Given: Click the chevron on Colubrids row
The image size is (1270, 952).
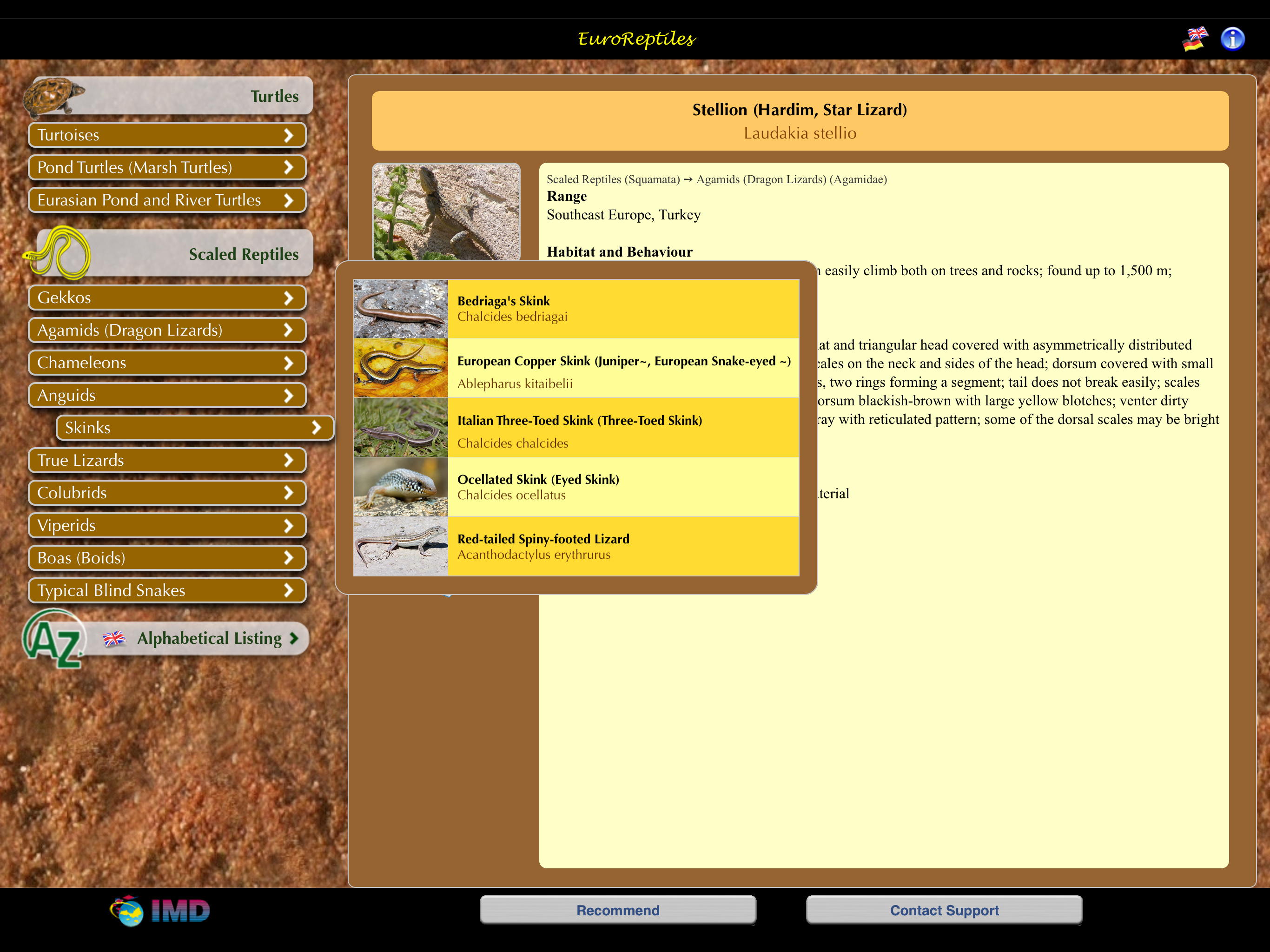Looking at the screenshot, I should (x=289, y=493).
